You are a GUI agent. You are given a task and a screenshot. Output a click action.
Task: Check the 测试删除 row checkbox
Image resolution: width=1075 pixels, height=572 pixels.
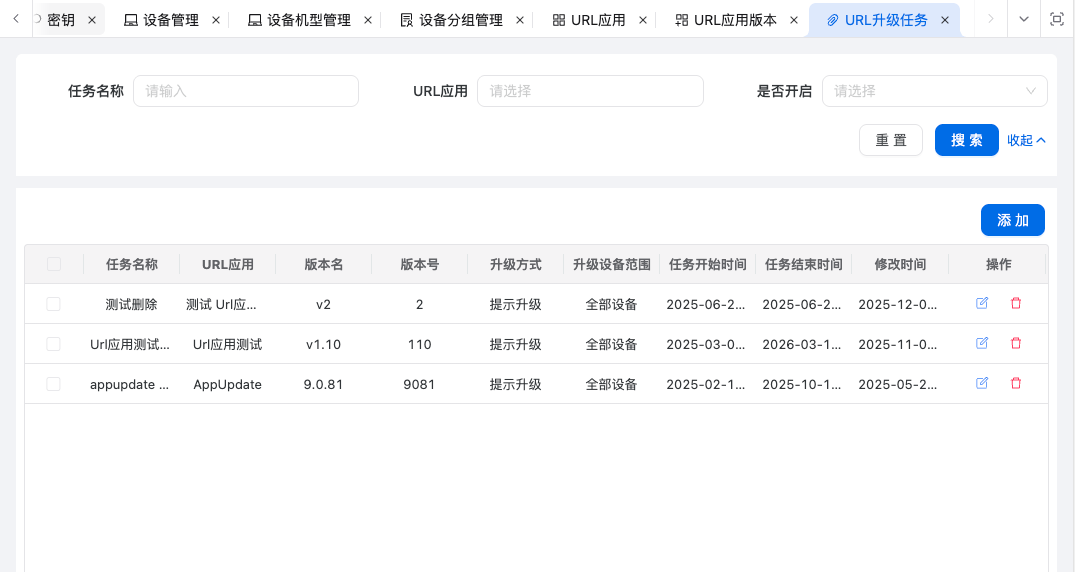(54, 304)
